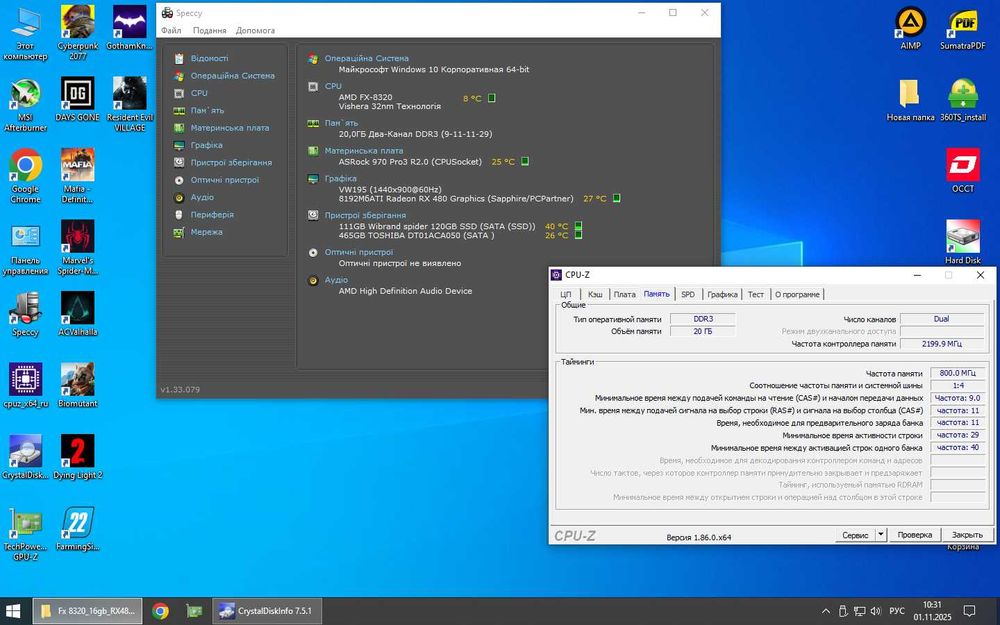Open Hard Disk desktop icon
The image size is (1000, 625).
[963, 242]
